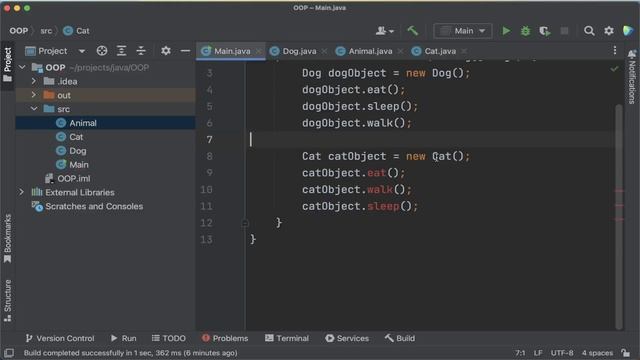
Task: Open Services tool window
Action: pos(347,338)
